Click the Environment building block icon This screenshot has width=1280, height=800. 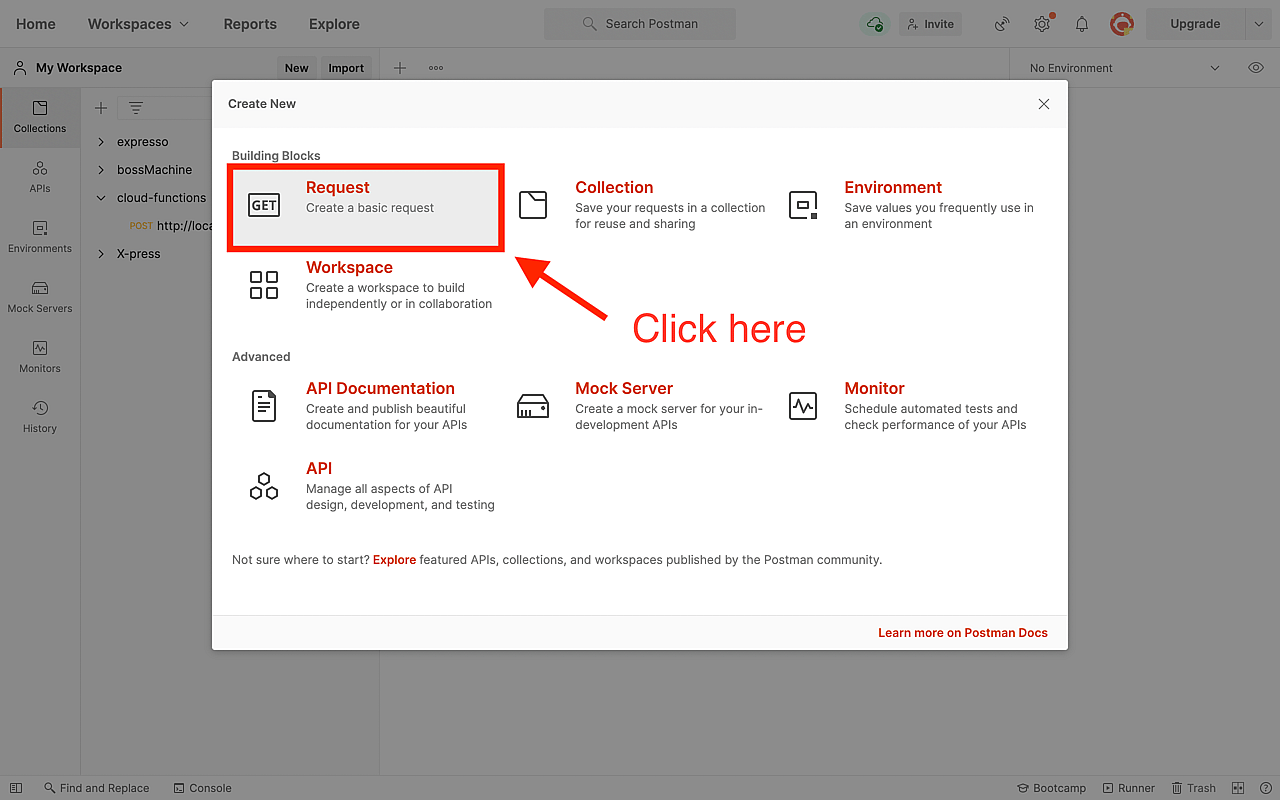pyautogui.click(x=802, y=205)
